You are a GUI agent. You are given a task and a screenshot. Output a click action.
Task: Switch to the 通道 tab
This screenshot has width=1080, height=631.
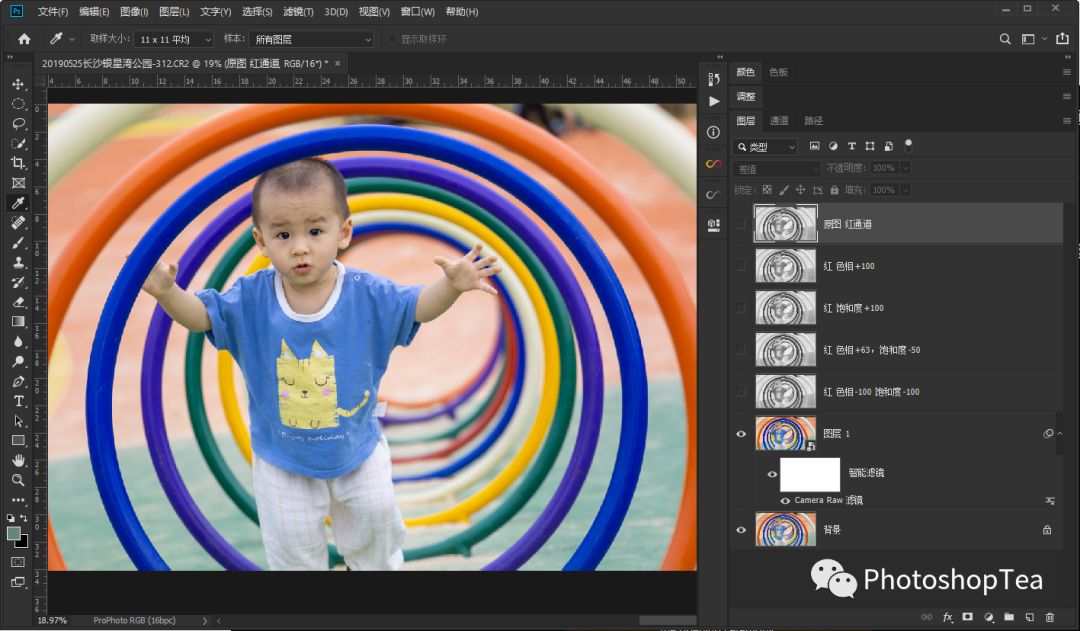click(x=779, y=121)
